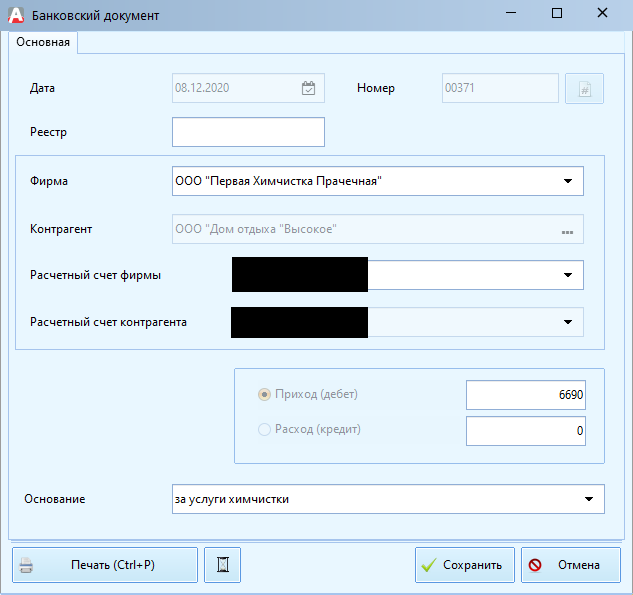The image size is (633, 595).
Task: Open Расчетный счет контрагента dropdown
Action: 567,322
